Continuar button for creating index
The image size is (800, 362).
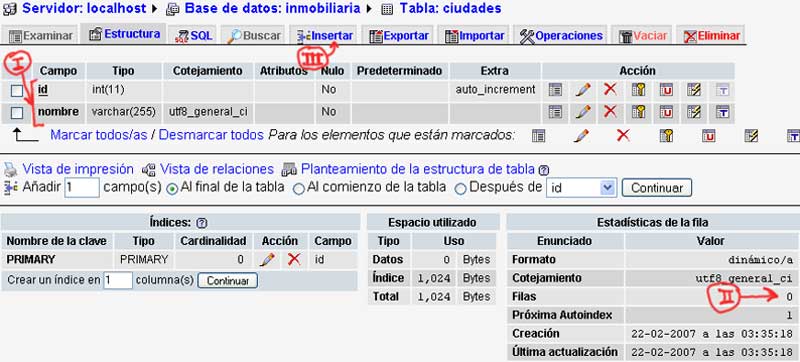pyautogui.click(x=228, y=281)
